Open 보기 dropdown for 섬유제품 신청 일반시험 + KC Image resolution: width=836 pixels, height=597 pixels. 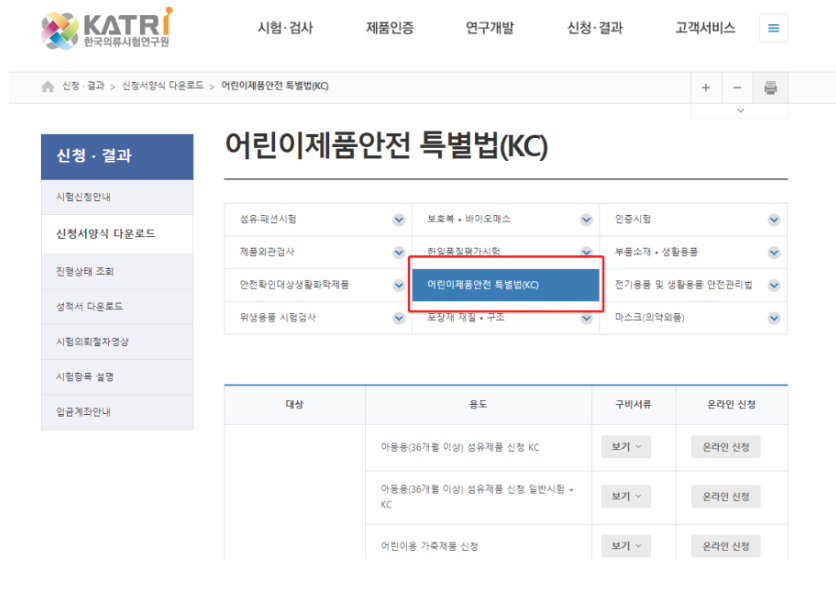[x=626, y=496]
